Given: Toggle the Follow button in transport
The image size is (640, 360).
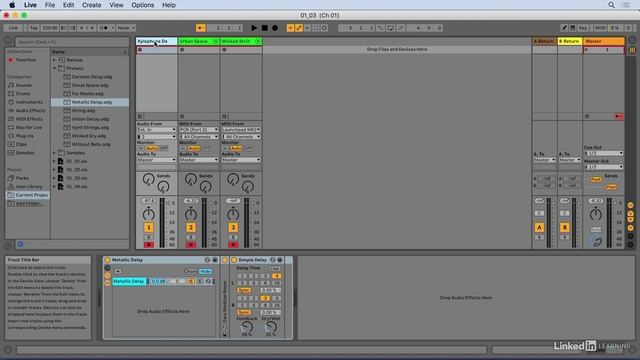Looking at the screenshot, I should (200, 28).
